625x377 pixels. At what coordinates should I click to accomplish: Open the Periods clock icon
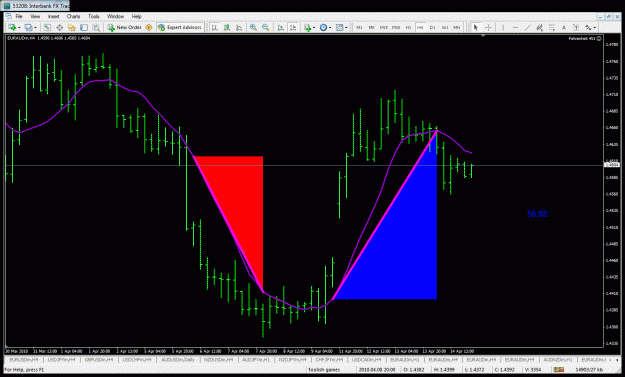(323, 27)
